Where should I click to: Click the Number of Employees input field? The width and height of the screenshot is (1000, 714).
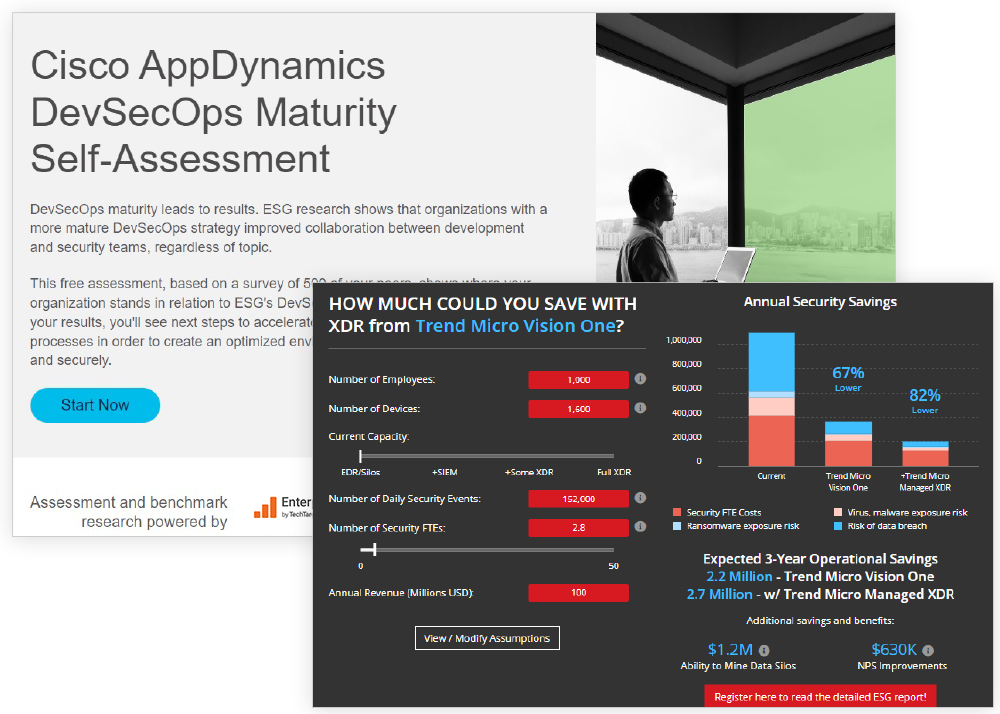pos(578,380)
